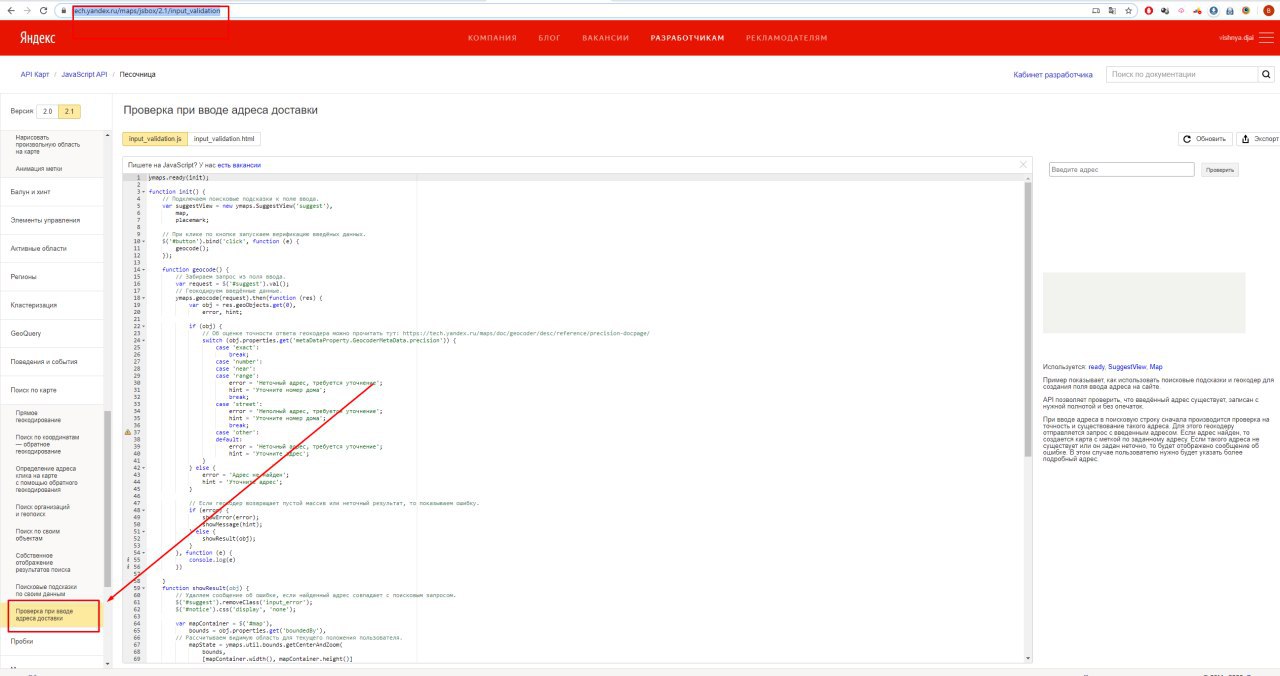Open the Анимация метки sidebar item
This screenshot has height=676, width=1280.
click(x=39, y=169)
